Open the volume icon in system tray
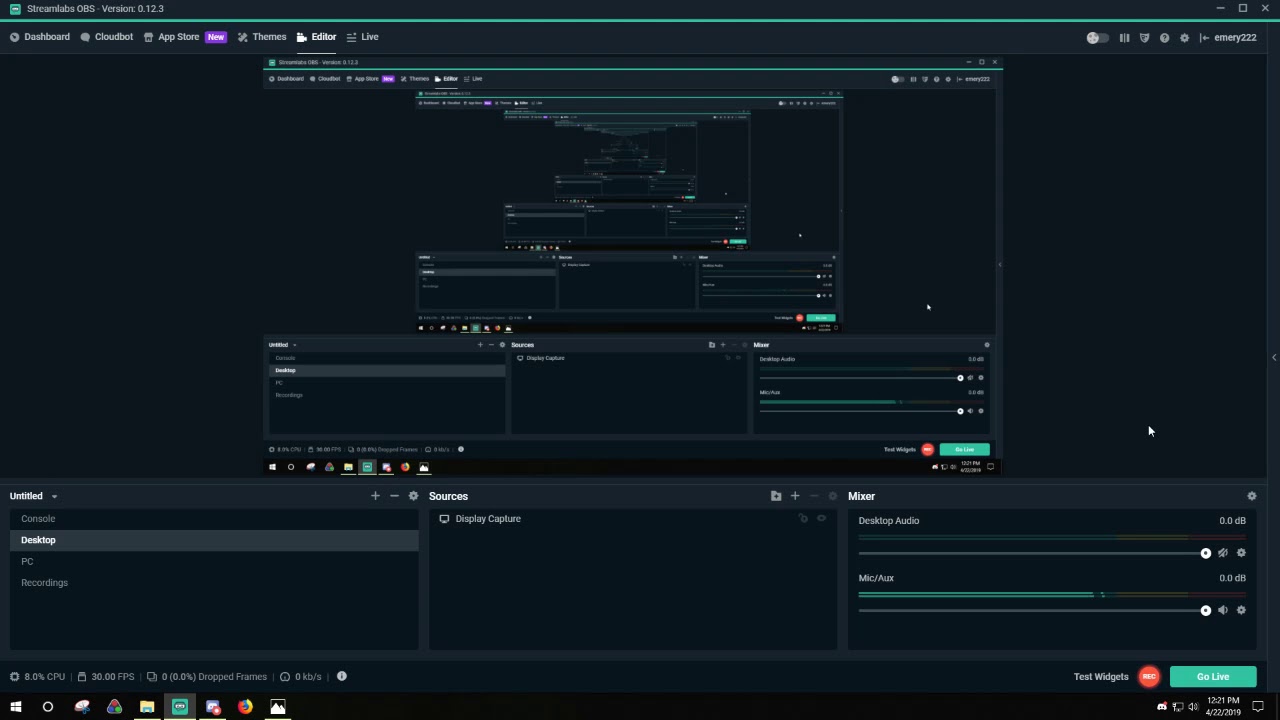The height and width of the screenshot is (720, 1280). [x=1193, y=707]
